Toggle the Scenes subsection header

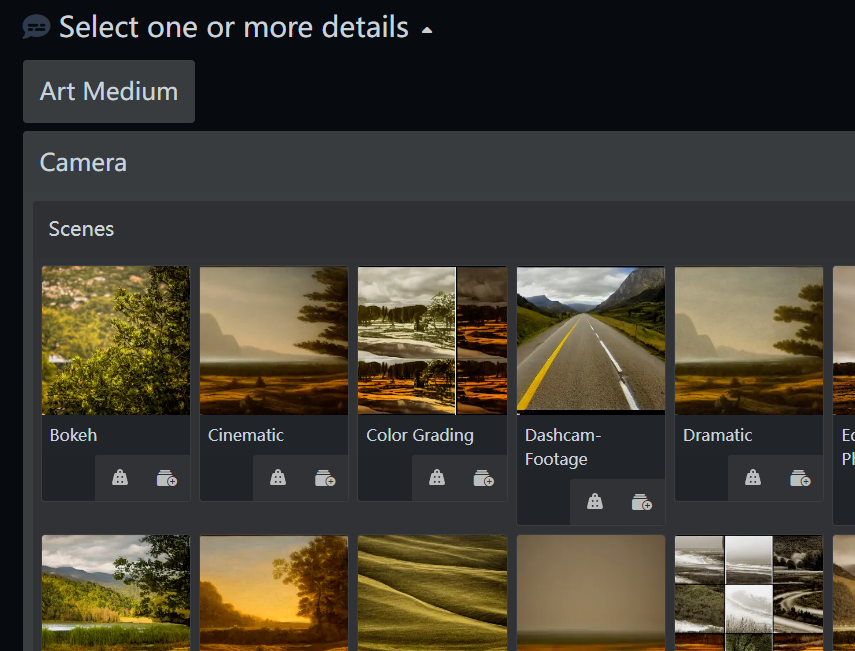click(x=444, y=229)
